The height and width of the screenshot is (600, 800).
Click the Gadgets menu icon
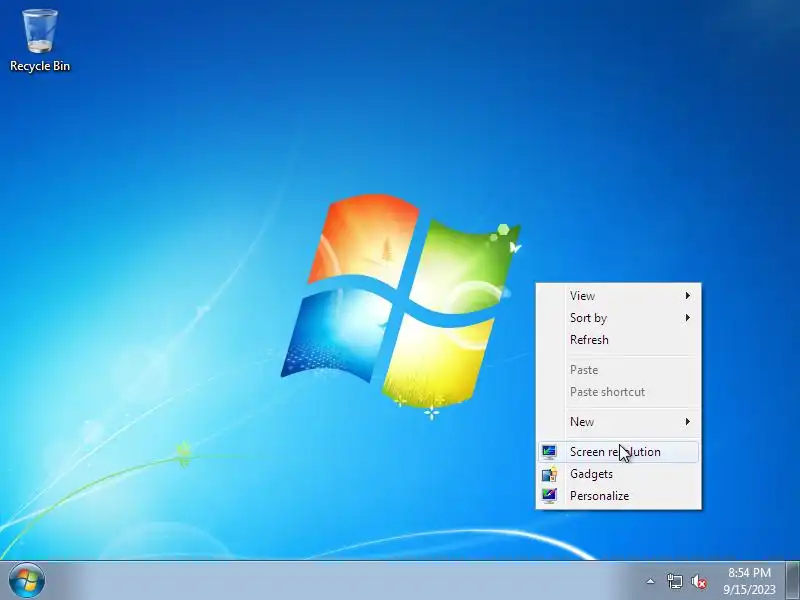549,474
